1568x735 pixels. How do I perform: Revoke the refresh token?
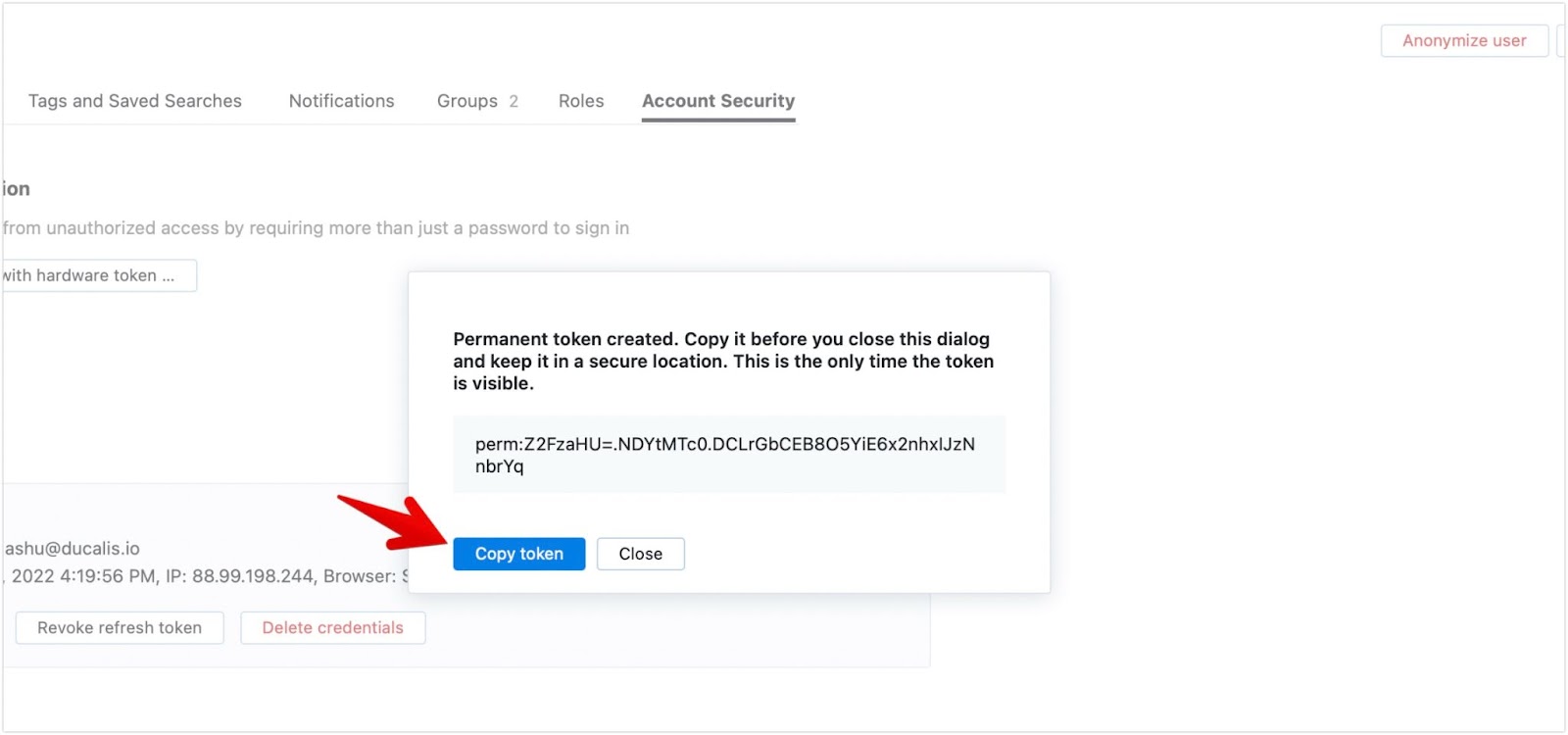tap(119, 627)
